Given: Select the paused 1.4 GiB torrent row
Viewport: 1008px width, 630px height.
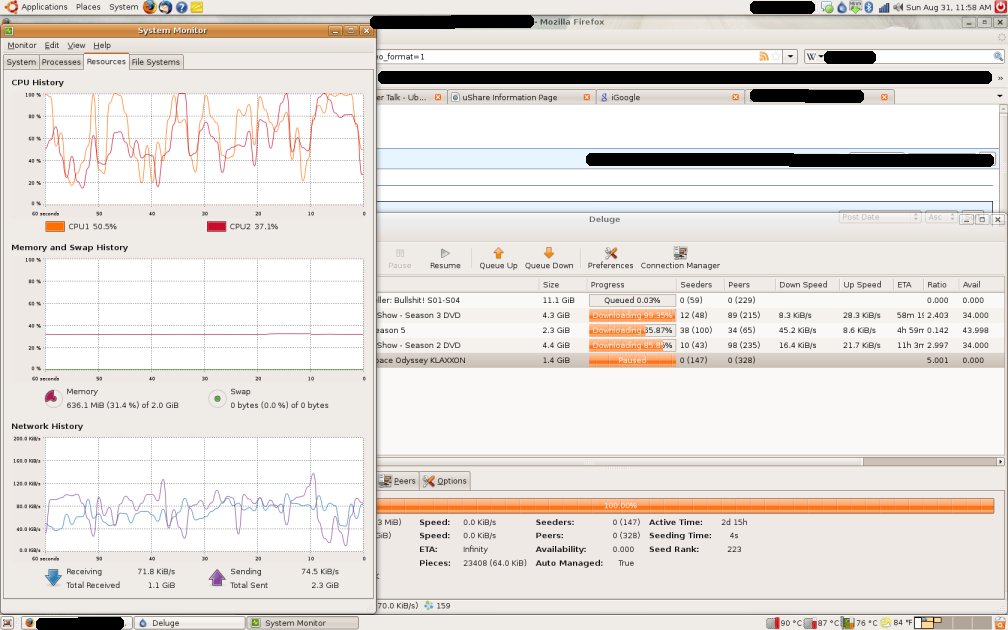Looking at the screenshot, I should pos(690,361).
